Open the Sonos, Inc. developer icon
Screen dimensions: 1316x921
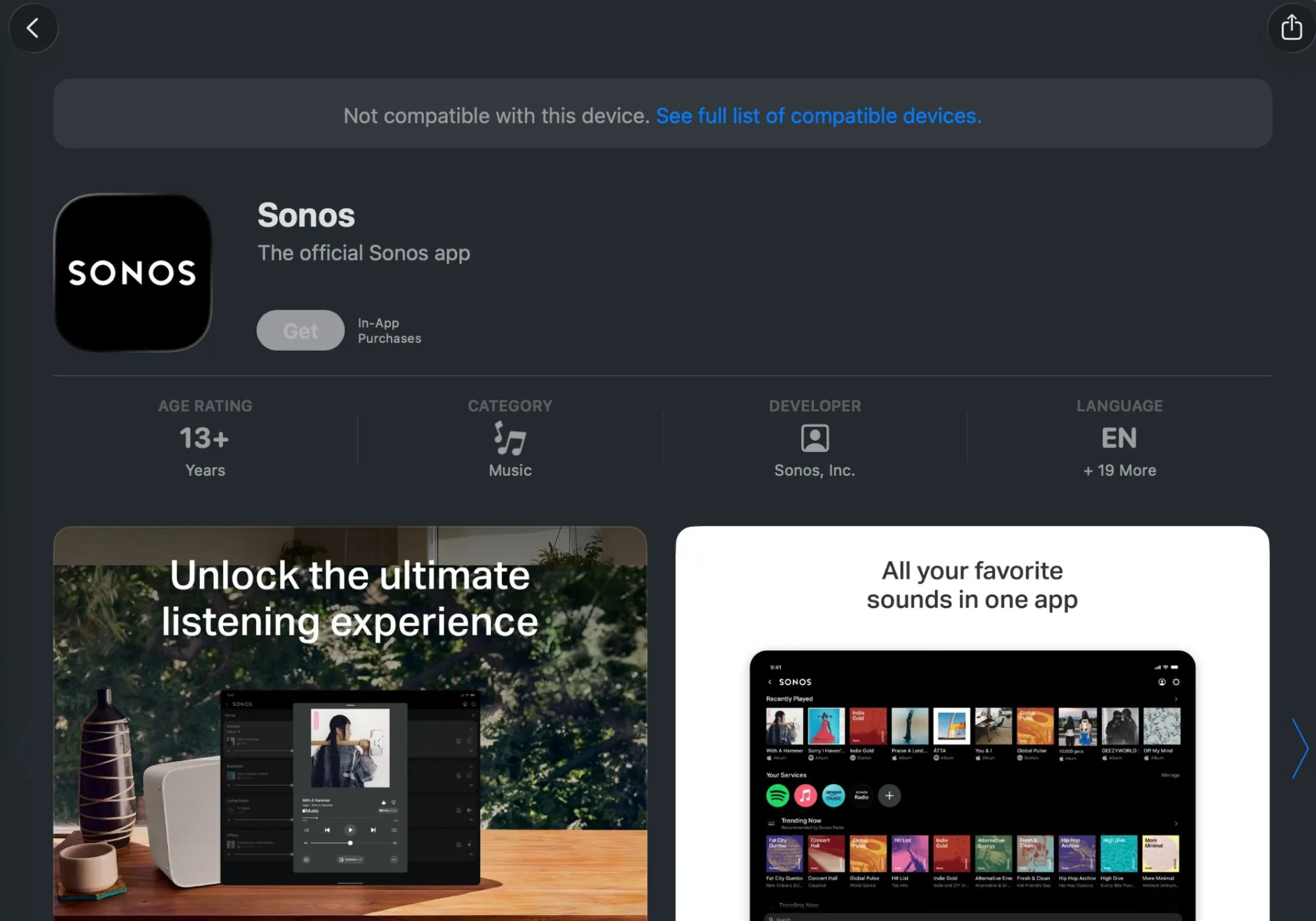click(815, 438)
